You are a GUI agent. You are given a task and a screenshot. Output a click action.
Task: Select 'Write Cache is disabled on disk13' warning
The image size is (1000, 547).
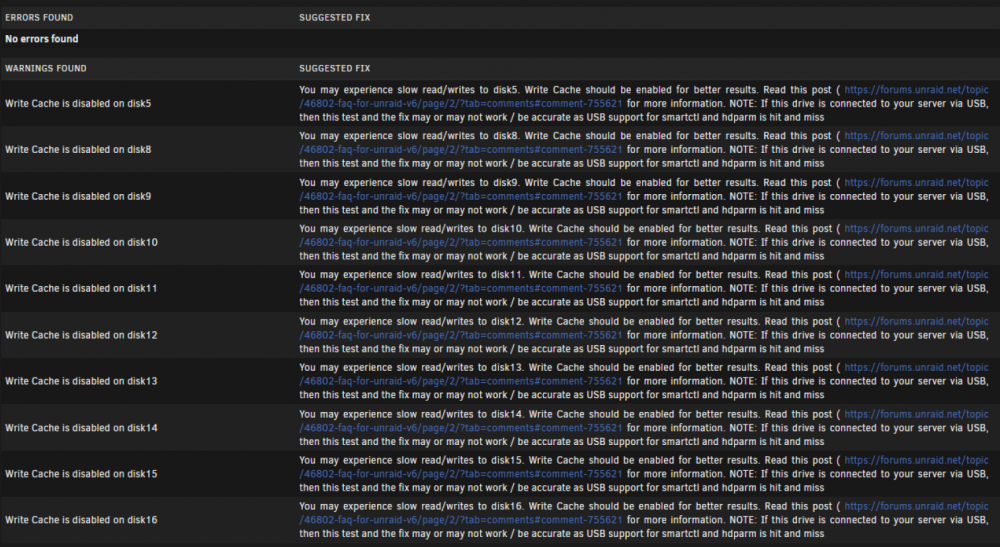[x=81, y=381]
